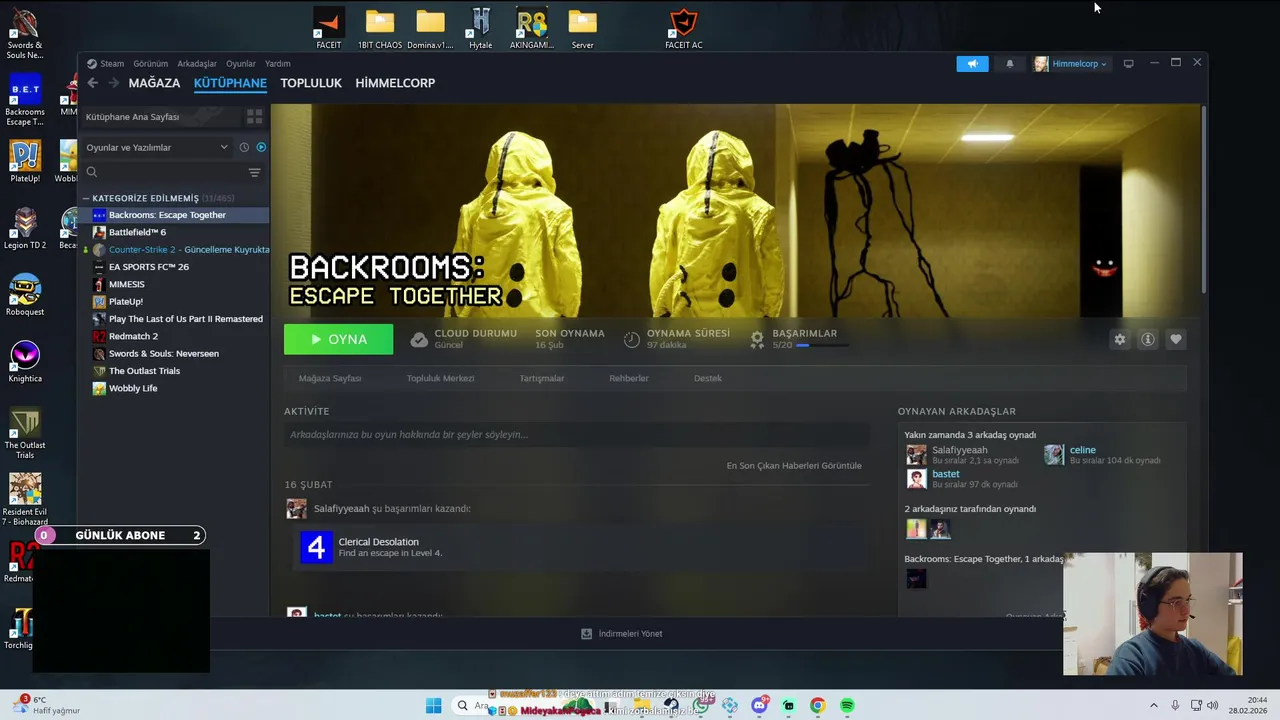Open the Clerical Desolation achievement icon

coord(316,547)
